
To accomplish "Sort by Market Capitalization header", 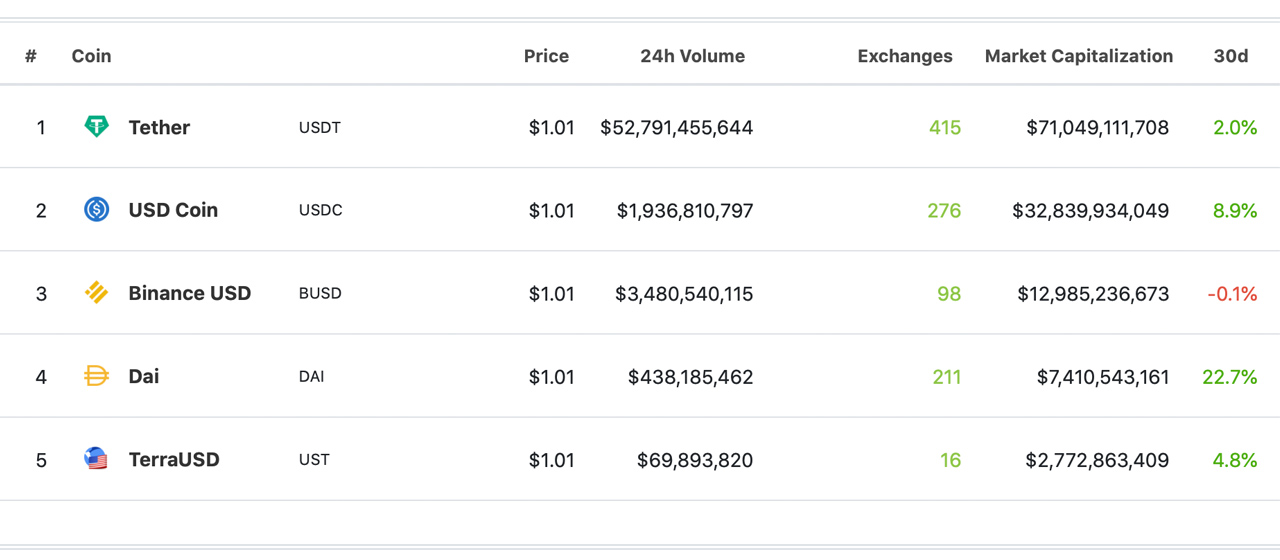I will pos(1078,56).
